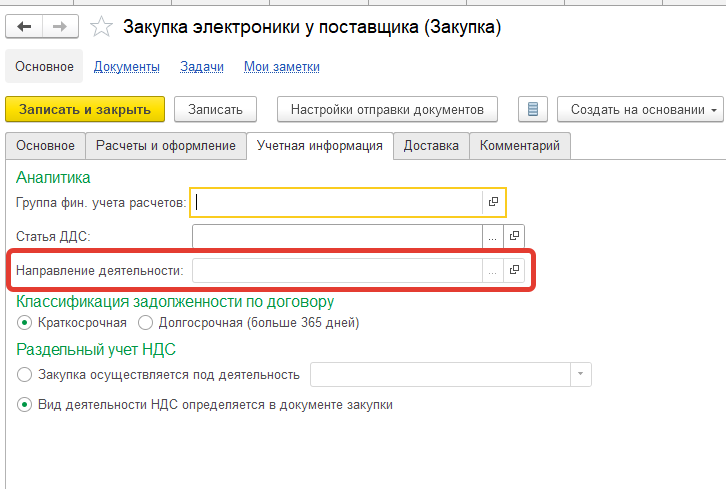Open the Направление деятельности item icon
This screenshot has width=726, height=489.
[x=515, y=270]
